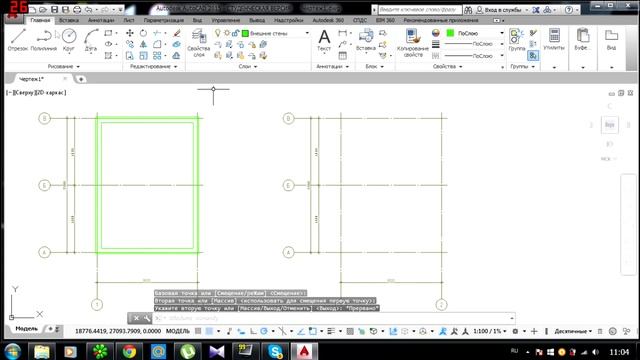Expand the Аннотации panel

[x=332, y=67]
